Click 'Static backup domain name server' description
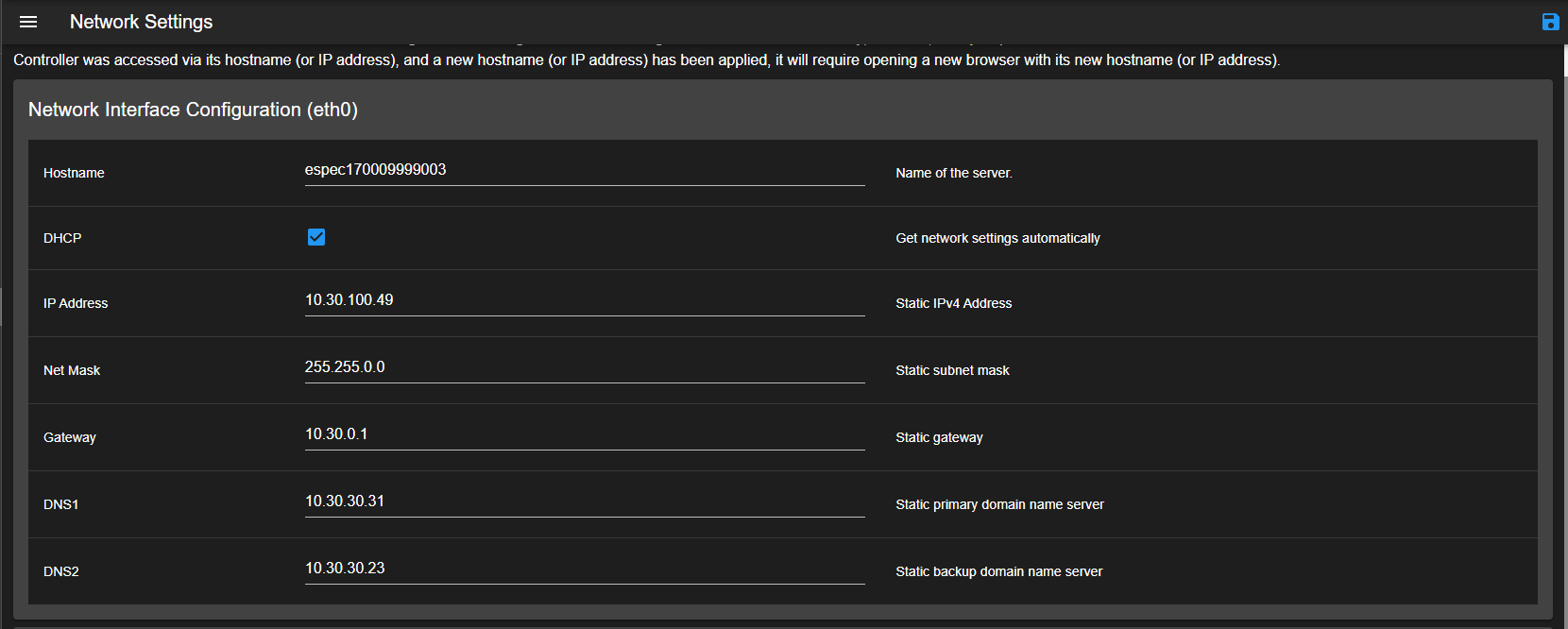The width and height of the screenshot is (1568, 629). 998,571
